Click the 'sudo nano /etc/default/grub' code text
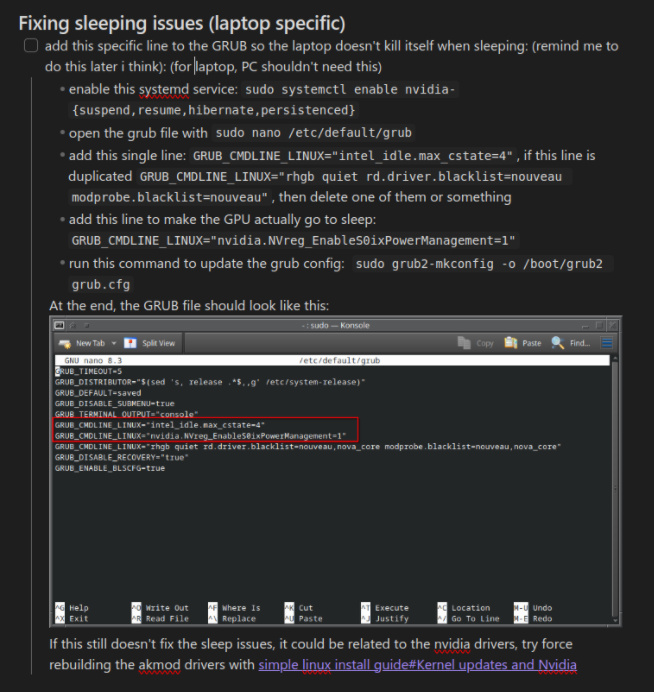This screenshot has width=654, height=692. click(313, 133)
